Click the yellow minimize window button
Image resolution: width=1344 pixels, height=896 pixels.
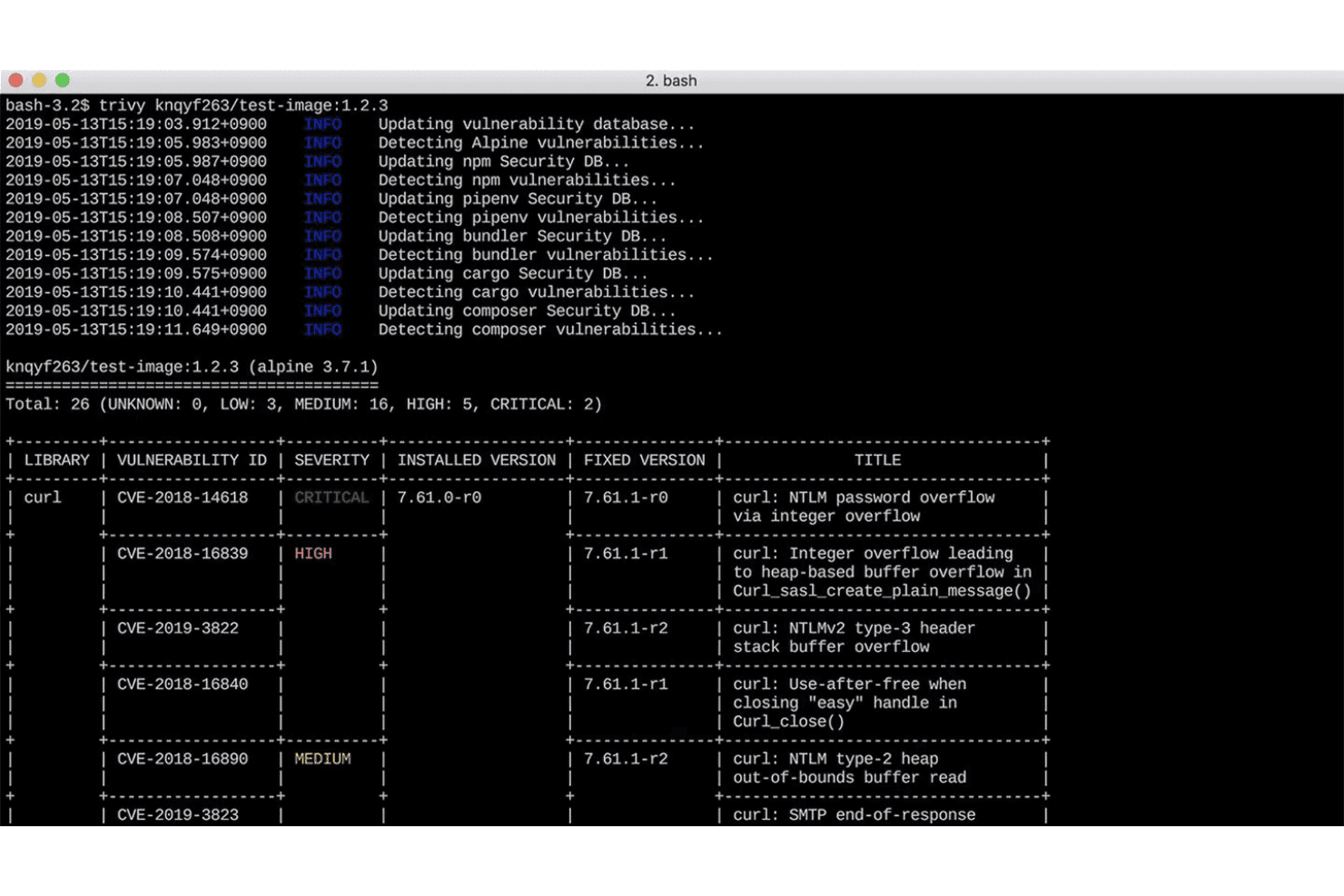point(39,80)
